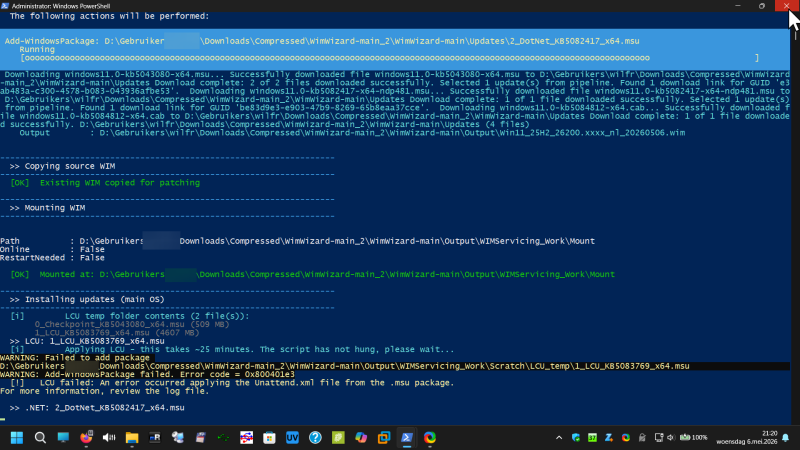800x450 pixels.
Task: Open clock showing 21:20 date flyout
Action: 746,438
